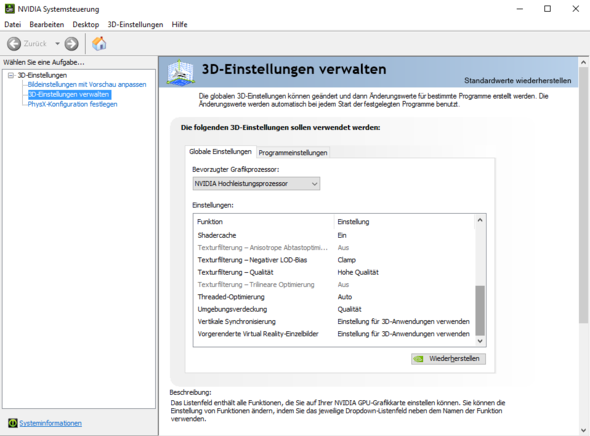
Task: Click settings list scroll down arrow
Action: [x=480, y=341]
